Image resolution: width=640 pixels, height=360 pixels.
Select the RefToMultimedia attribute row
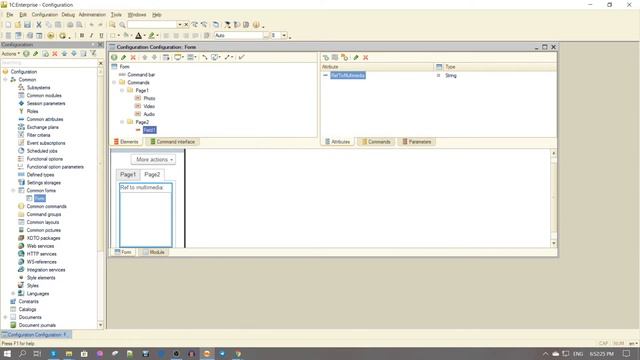coord(348,76)
